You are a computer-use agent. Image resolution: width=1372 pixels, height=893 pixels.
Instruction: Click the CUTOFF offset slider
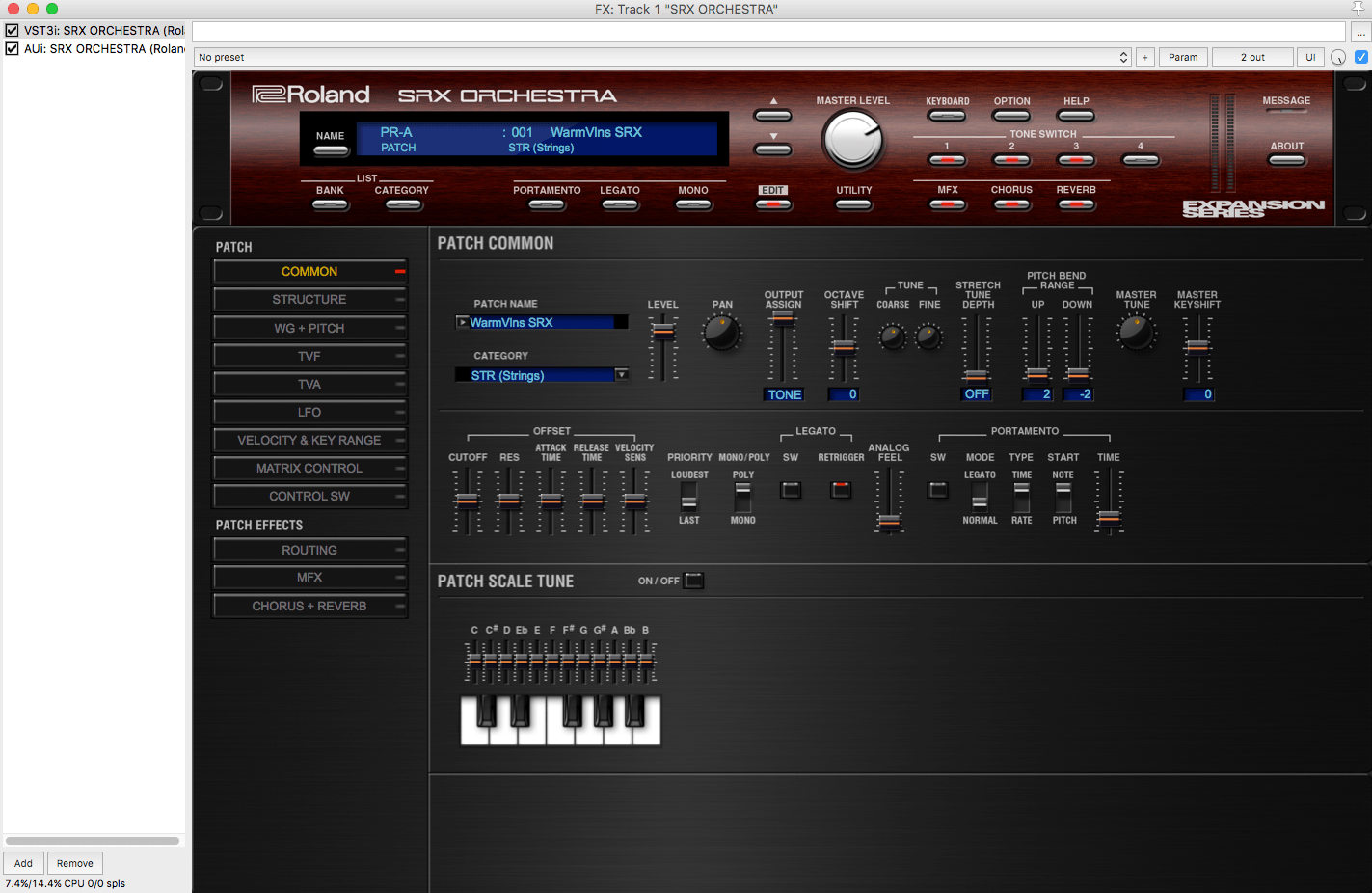coord(467,500)
